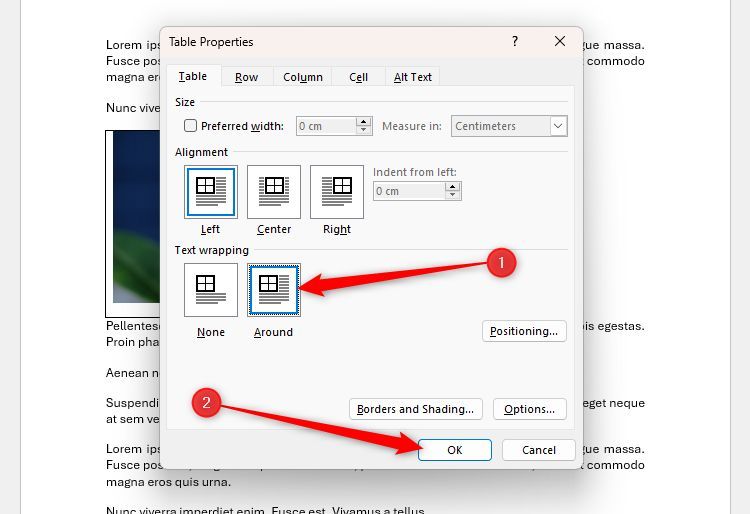Increase preferred width with up arrow
Viewport: 750px width, 514px height.
tap(364, 122)
